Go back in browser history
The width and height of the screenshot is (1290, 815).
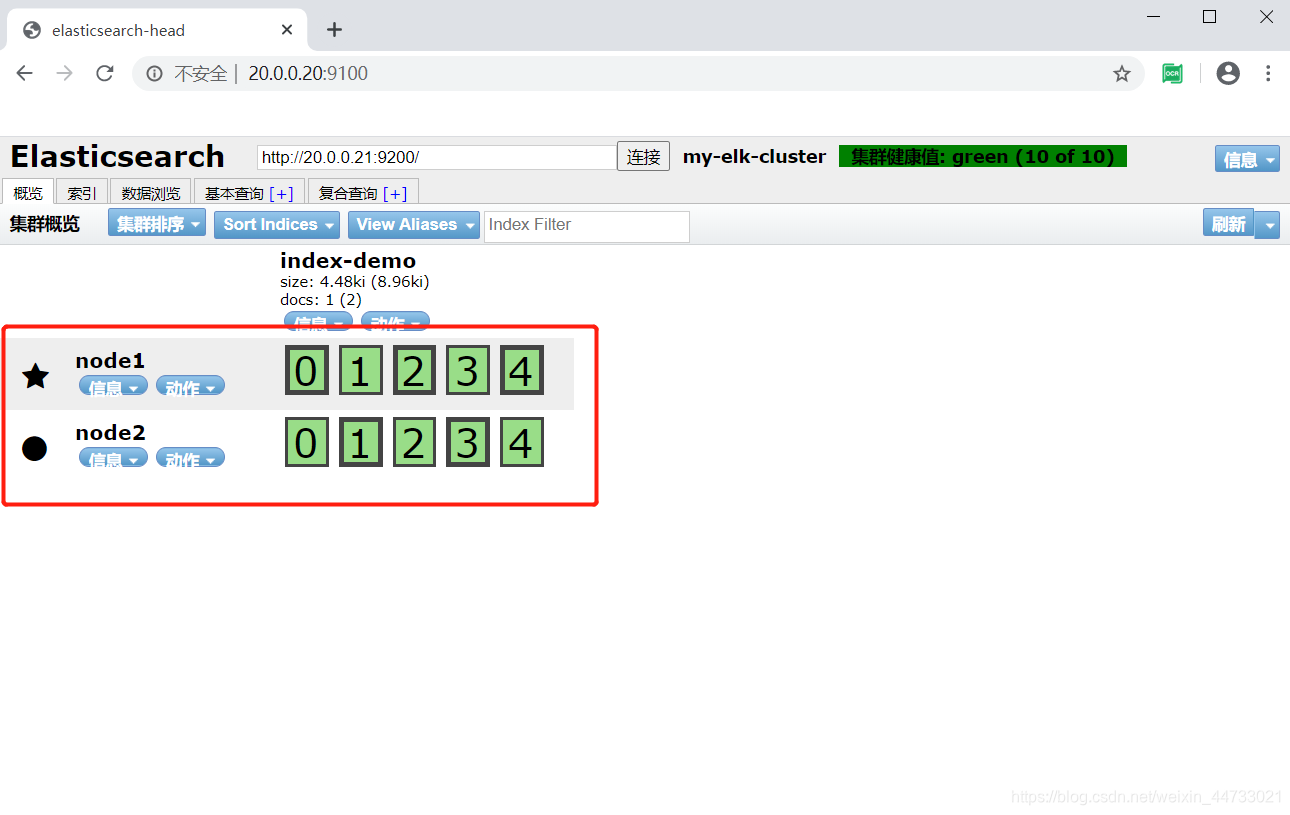(x=25, y=73)
